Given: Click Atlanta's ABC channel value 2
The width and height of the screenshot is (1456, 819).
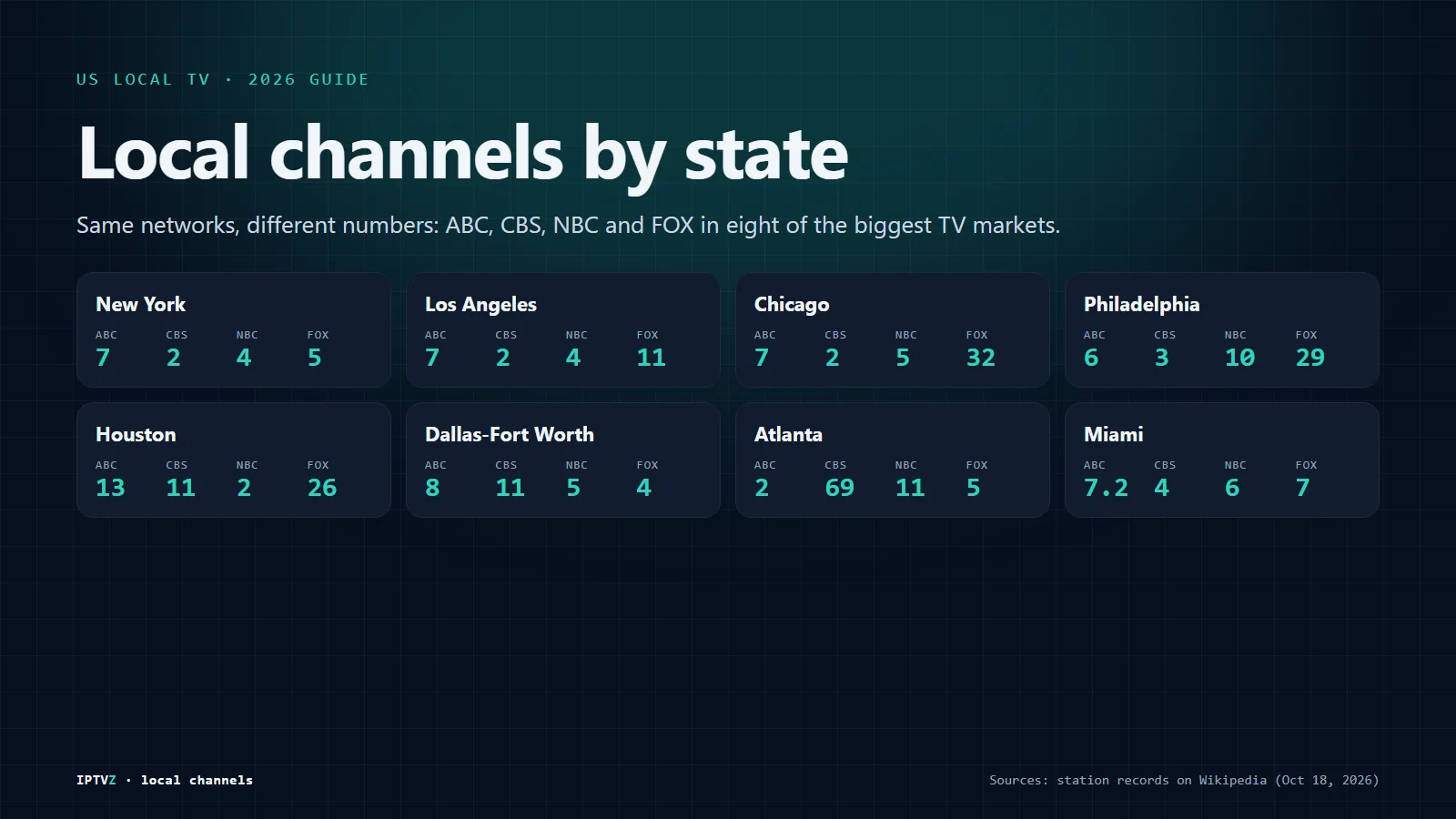Looking at the screenshot, I should point(762,488).
